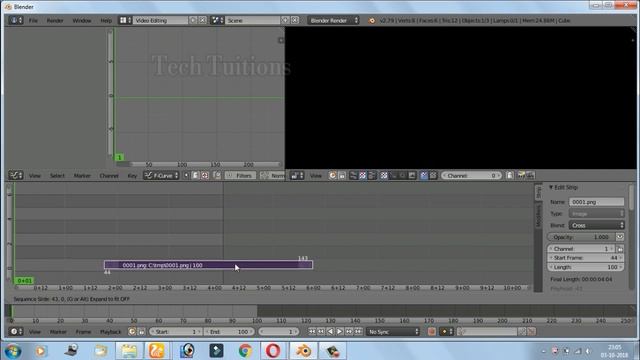The width and height of the screenshot is (640, 360).
Task: Open the Render menu
Action: click(x=55, y=20)
